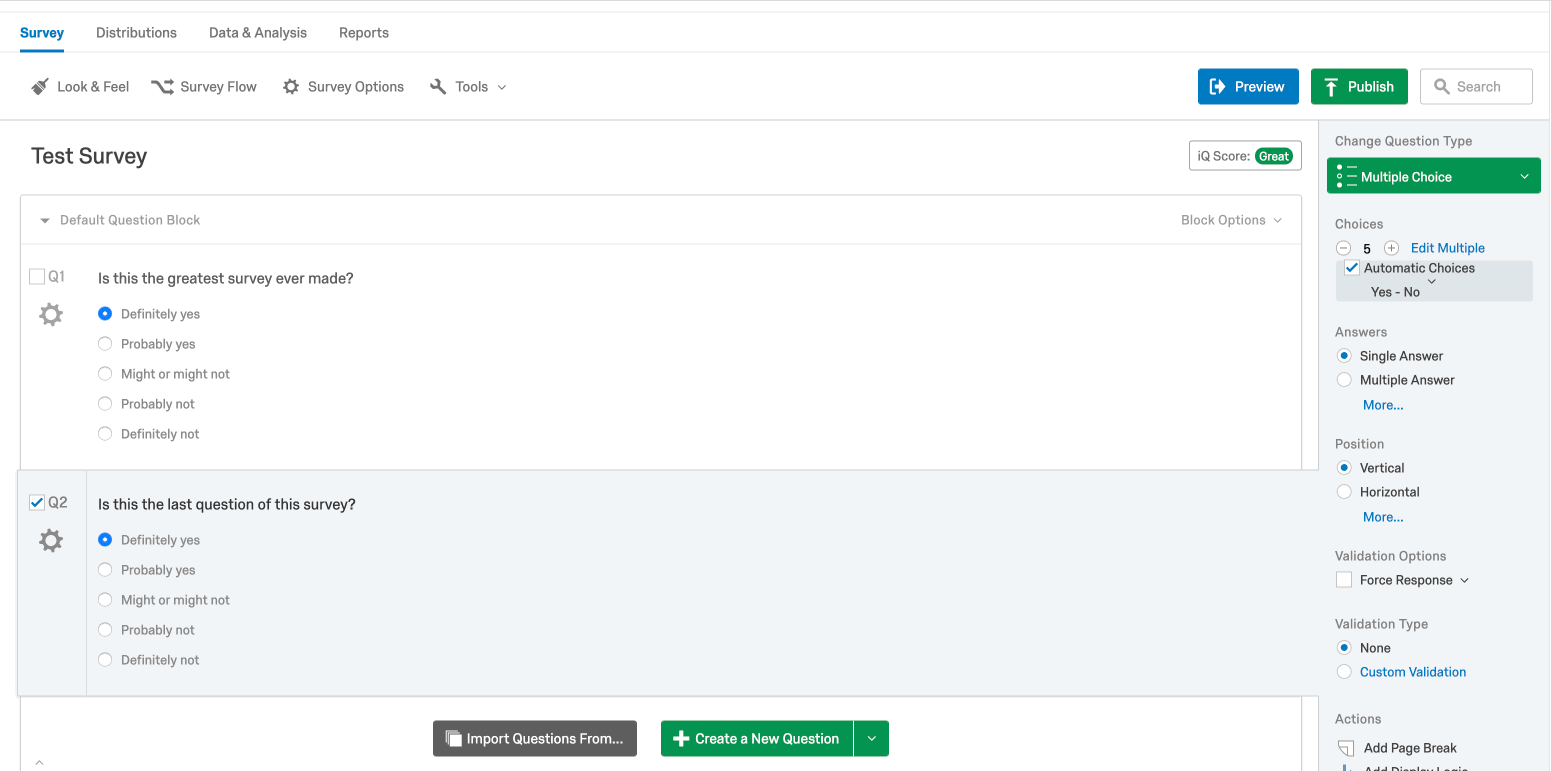The height and width of the screenshot is (771, 1551).
Task: Click the Add Page Break action
Action: pos(1397,748)
